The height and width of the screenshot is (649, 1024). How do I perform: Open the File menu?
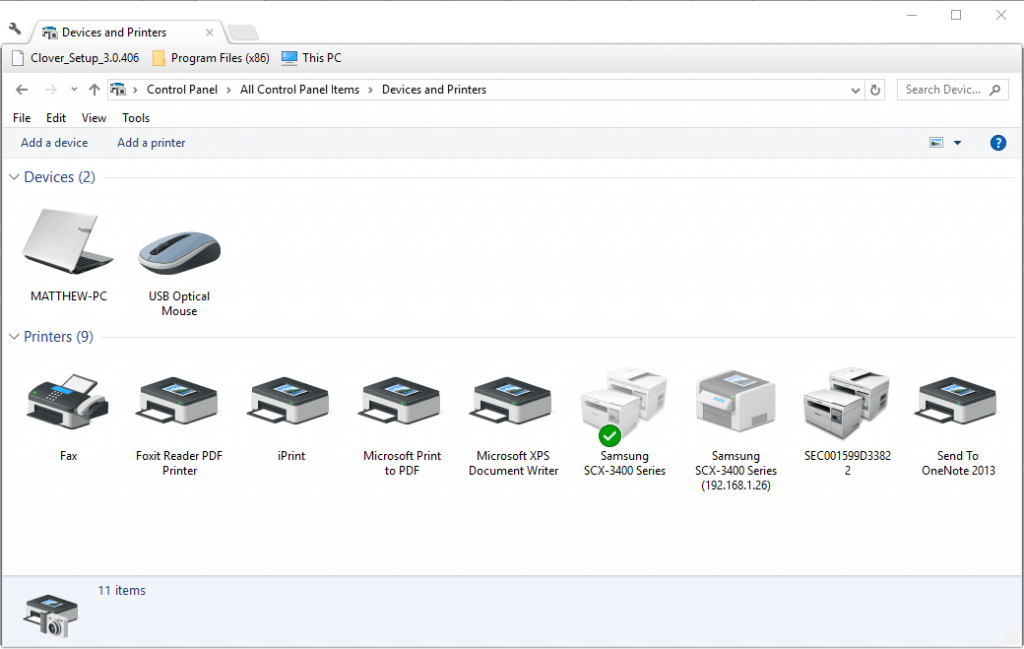22,118
